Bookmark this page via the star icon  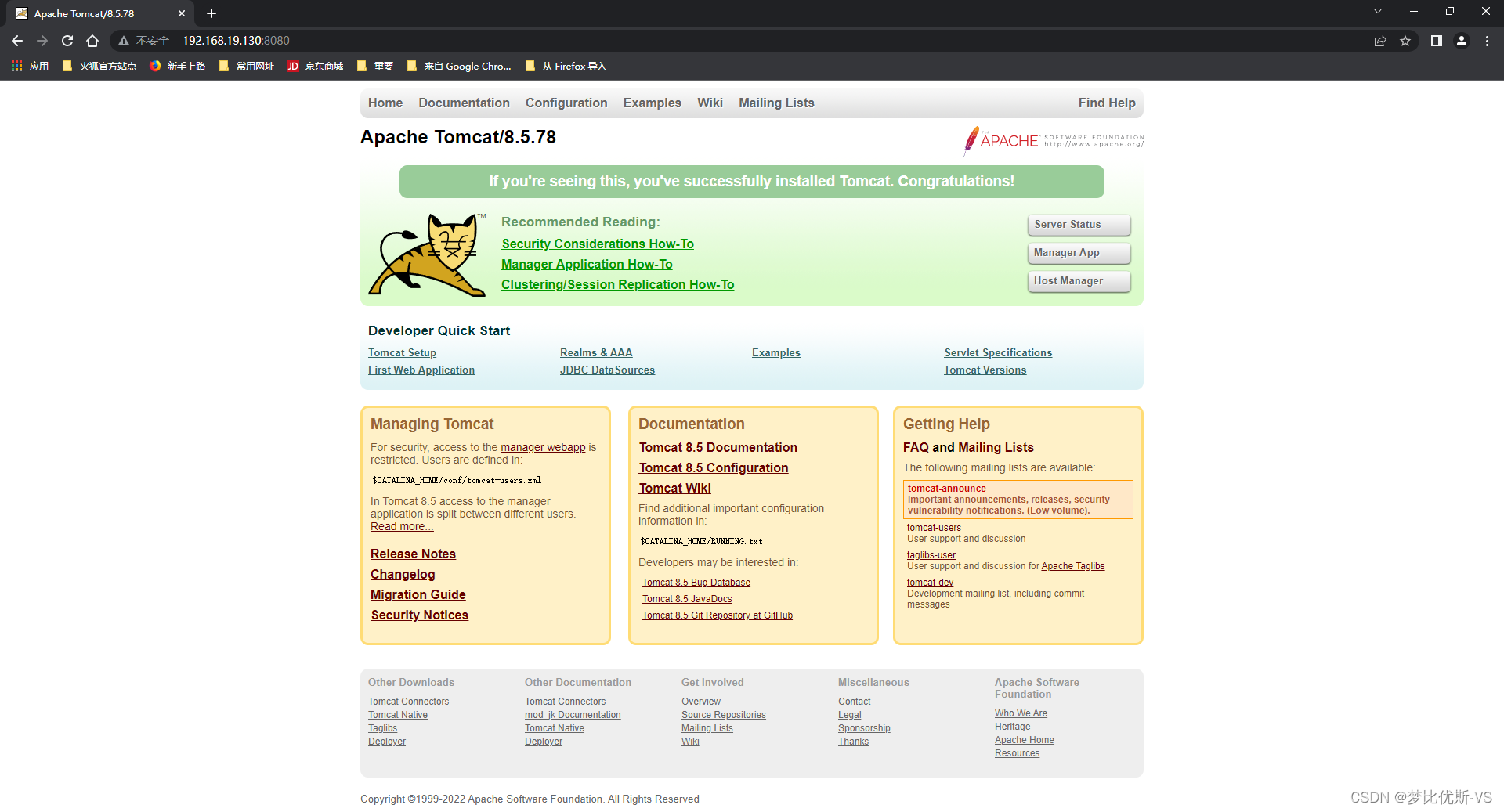click(1406, 40)
